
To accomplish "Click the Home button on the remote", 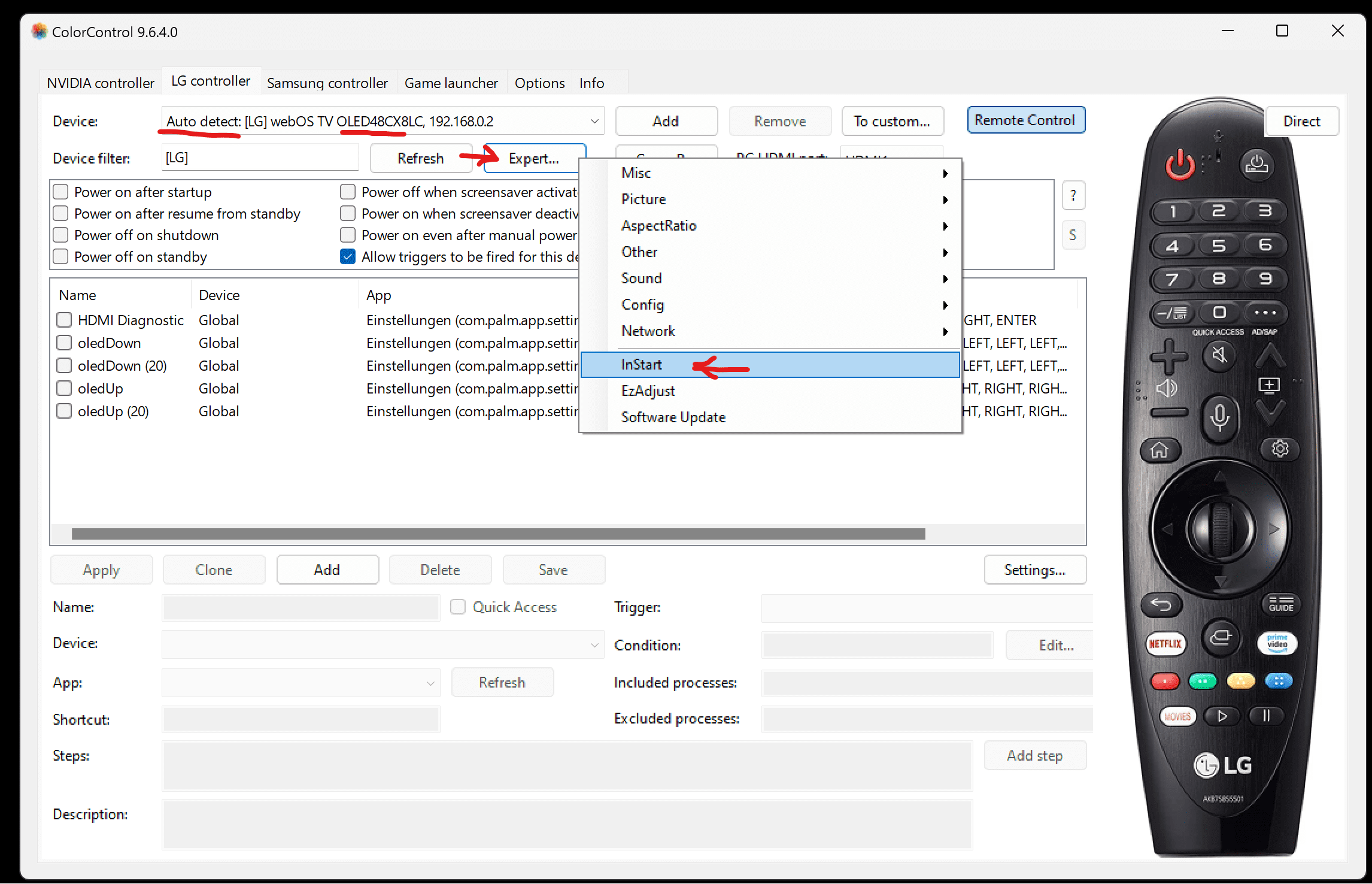I will click(x=1160, y=450).
